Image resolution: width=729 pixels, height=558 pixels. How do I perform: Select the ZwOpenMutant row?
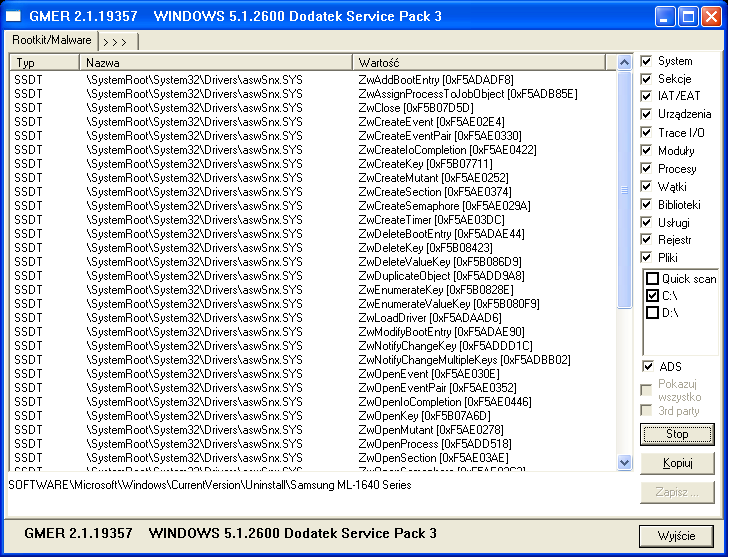313,430
